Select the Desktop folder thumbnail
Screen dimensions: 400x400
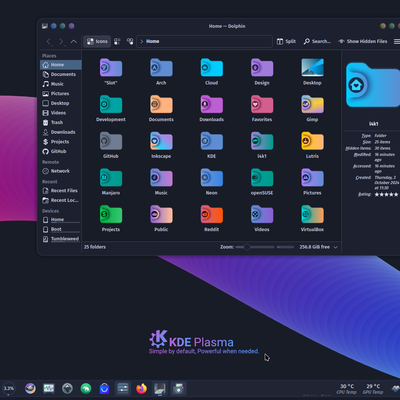pos(312,68)
